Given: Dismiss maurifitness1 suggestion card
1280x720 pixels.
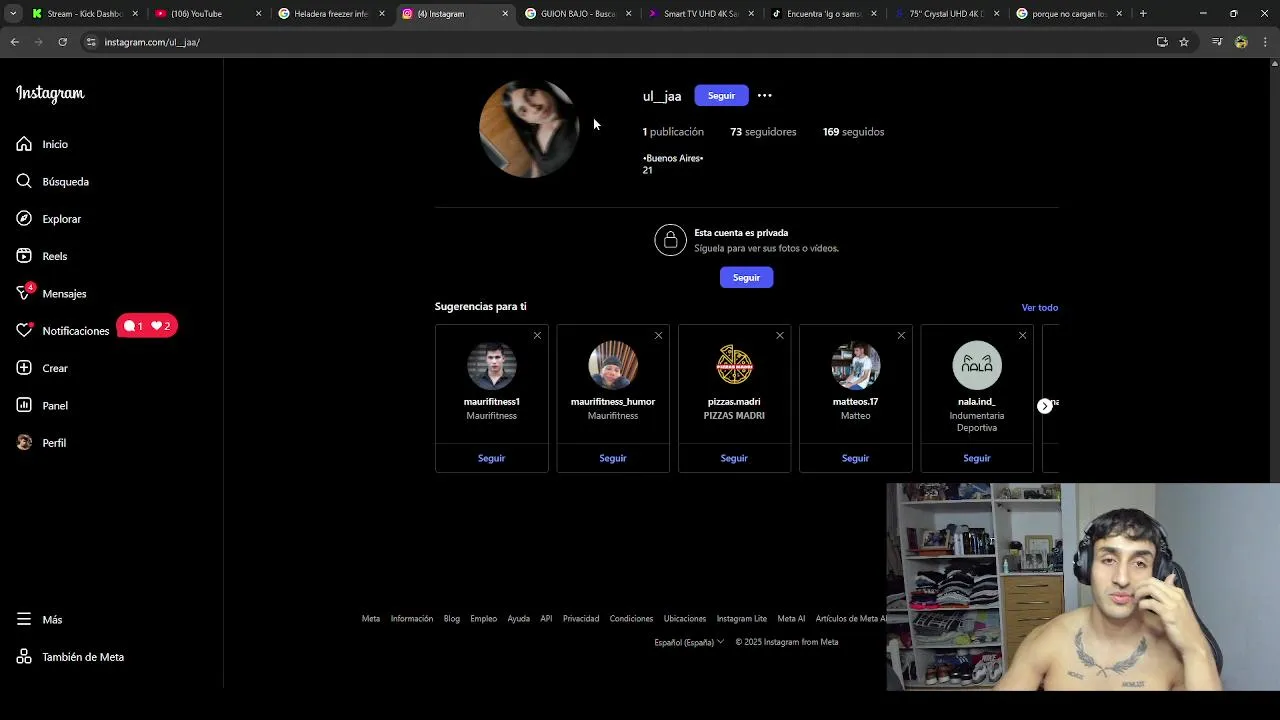Looking at the screenshot, I should pos(537,335).
